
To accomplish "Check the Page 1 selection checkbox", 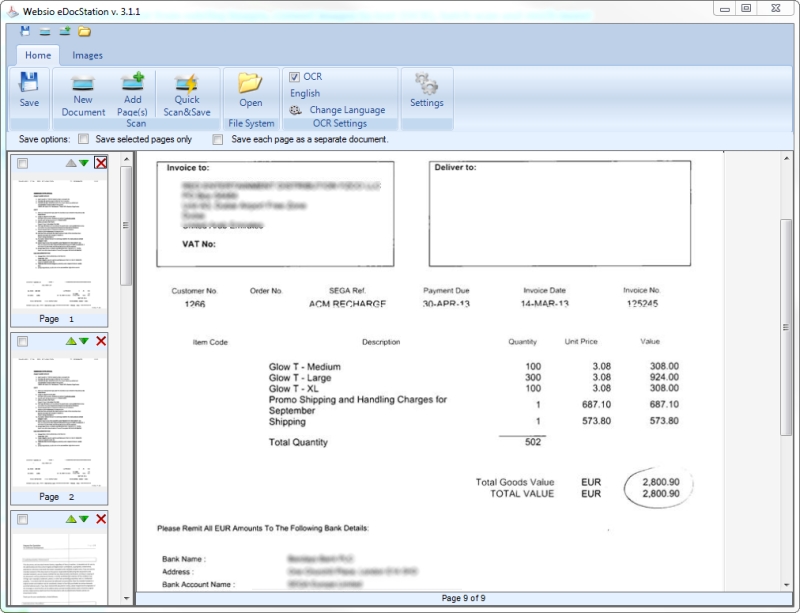I will pos(22,163).
